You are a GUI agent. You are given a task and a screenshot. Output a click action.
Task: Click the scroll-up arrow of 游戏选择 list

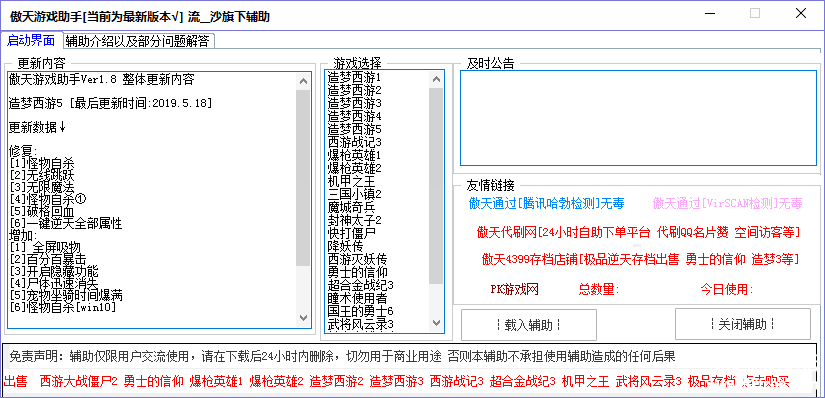click(436, 80)
